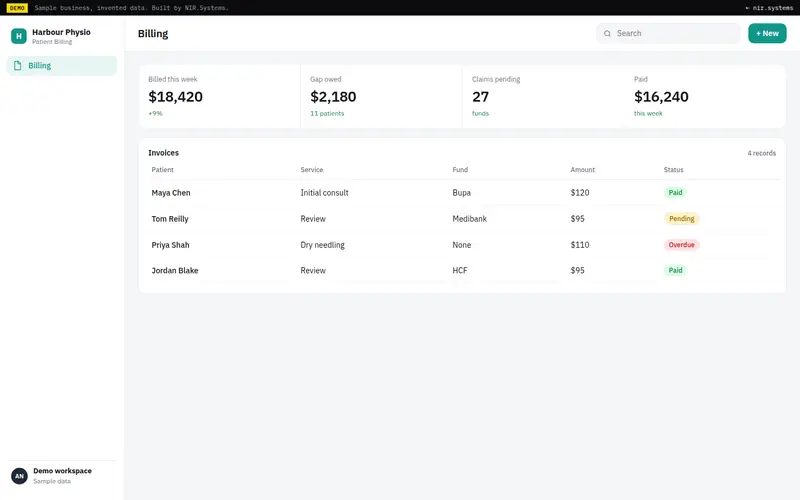The width and height of the screenshot is (800, 500).
Task: Click the Patient column header
Action: [x=162, y=169]
